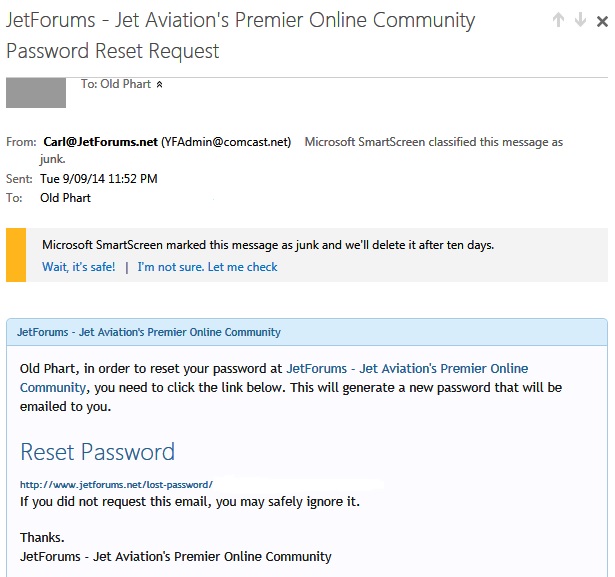The image size is (615, 577).
Task: Click 'I'm not sure. Let me check'
Action: pyautogui.click(x=207, y=267)
